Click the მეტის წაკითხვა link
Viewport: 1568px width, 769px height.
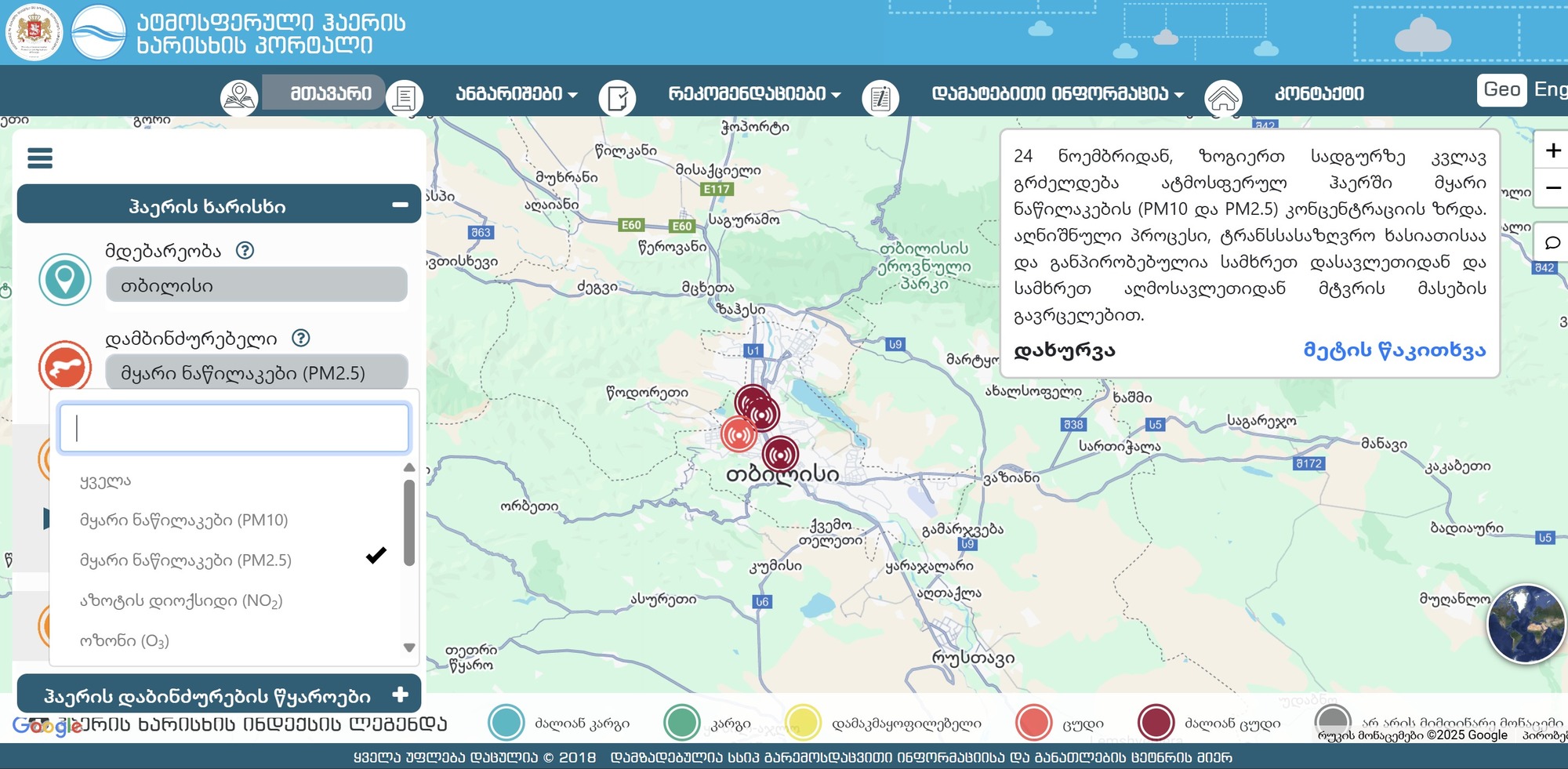(1394, 350)
